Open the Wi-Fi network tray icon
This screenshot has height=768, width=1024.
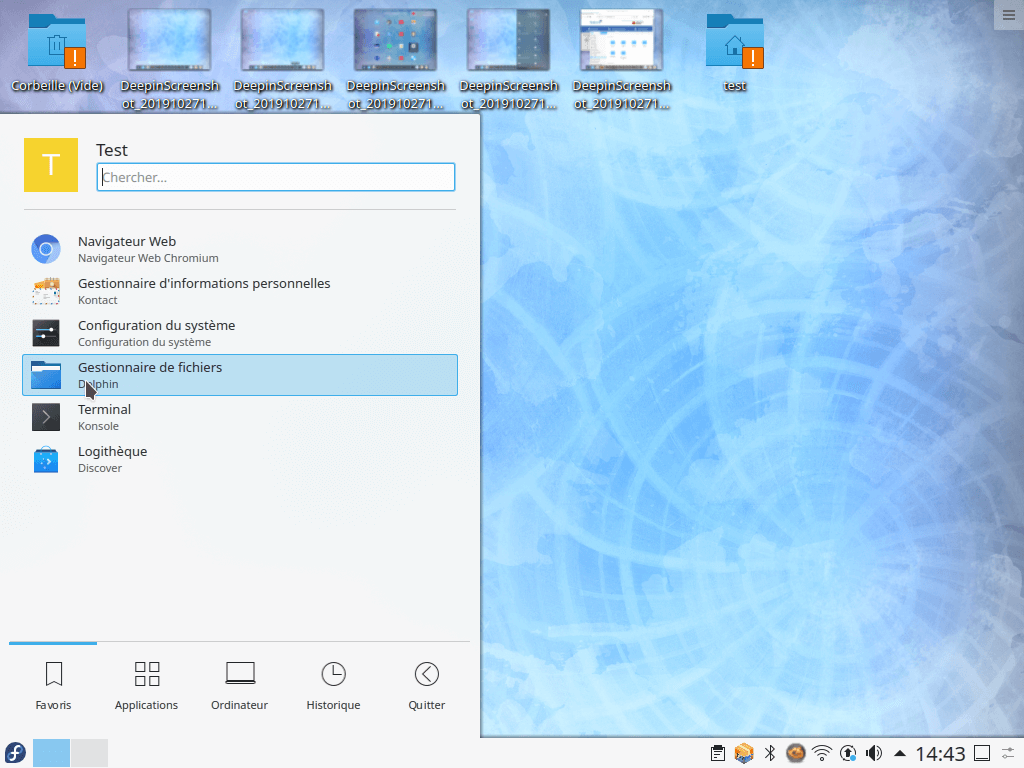pyautogui.click(x=822, y=754)
